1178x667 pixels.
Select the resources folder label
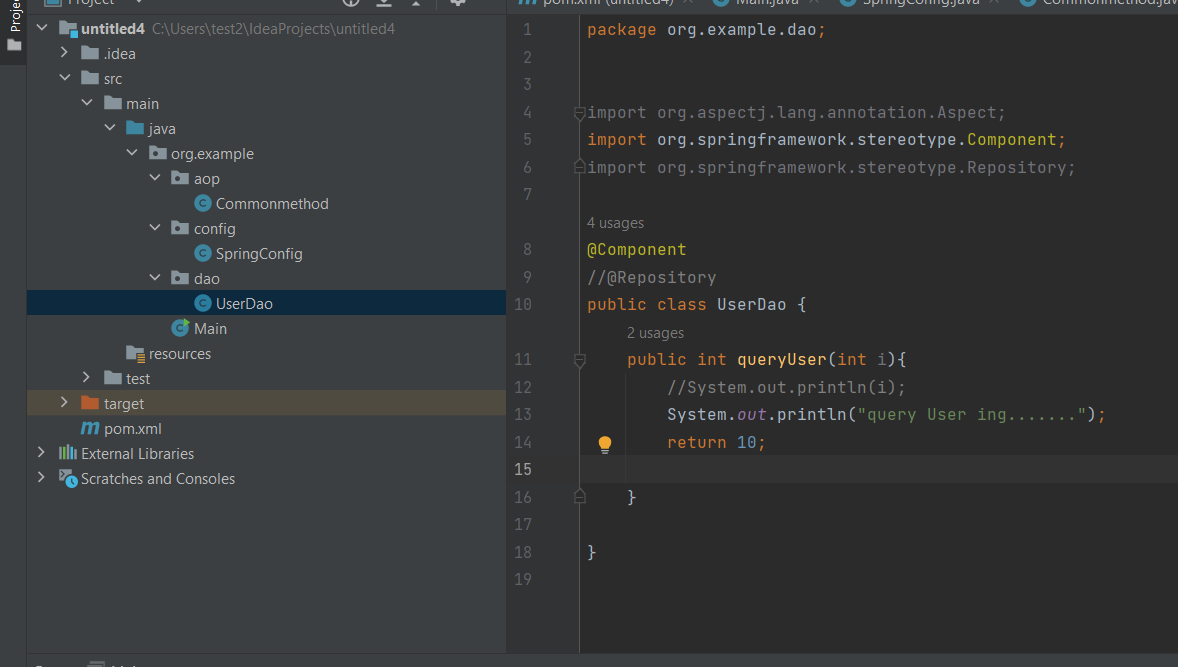tap(180, 354)
